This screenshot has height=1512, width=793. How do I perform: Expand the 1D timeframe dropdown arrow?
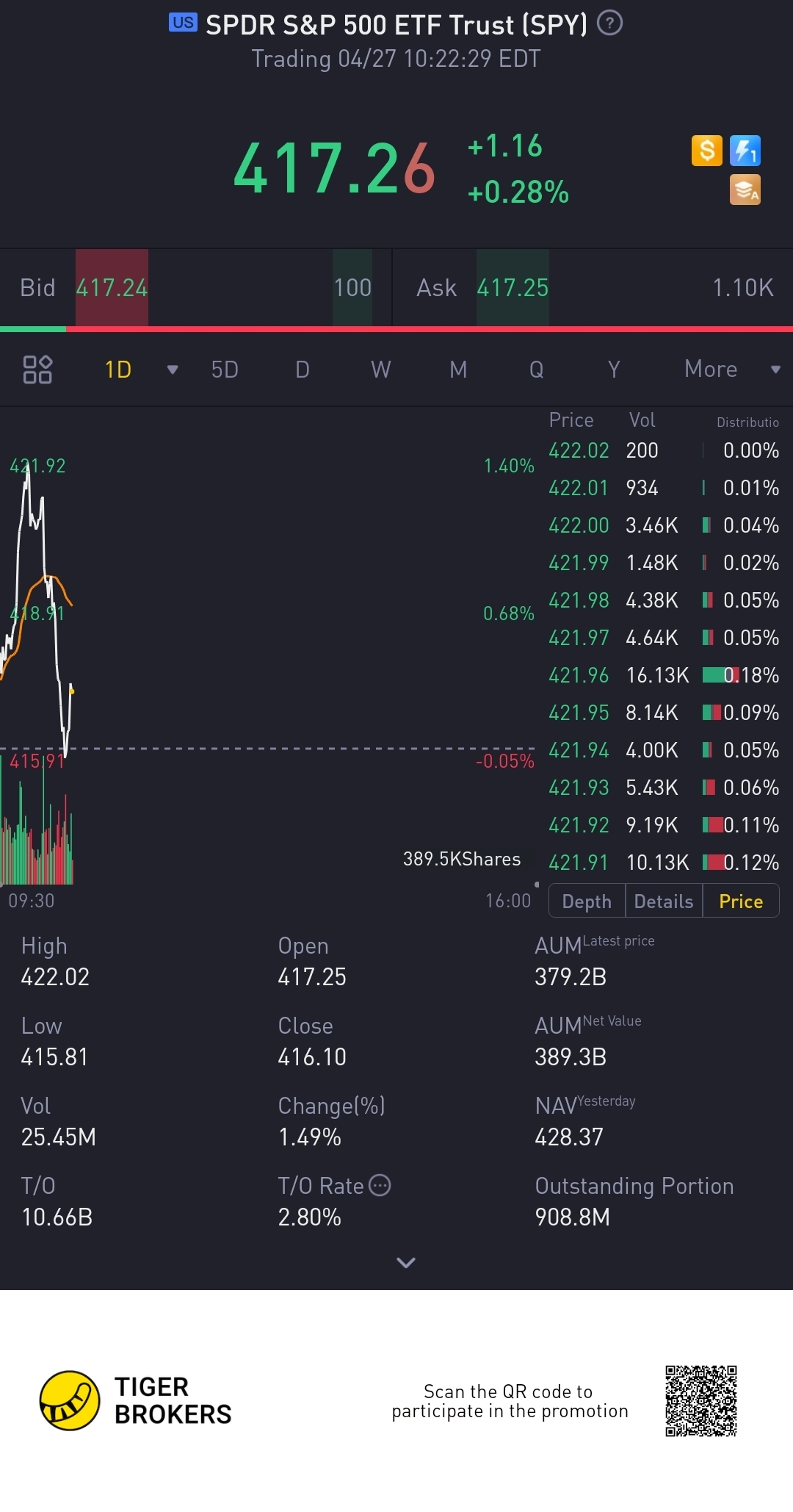[x=173, y=370]
